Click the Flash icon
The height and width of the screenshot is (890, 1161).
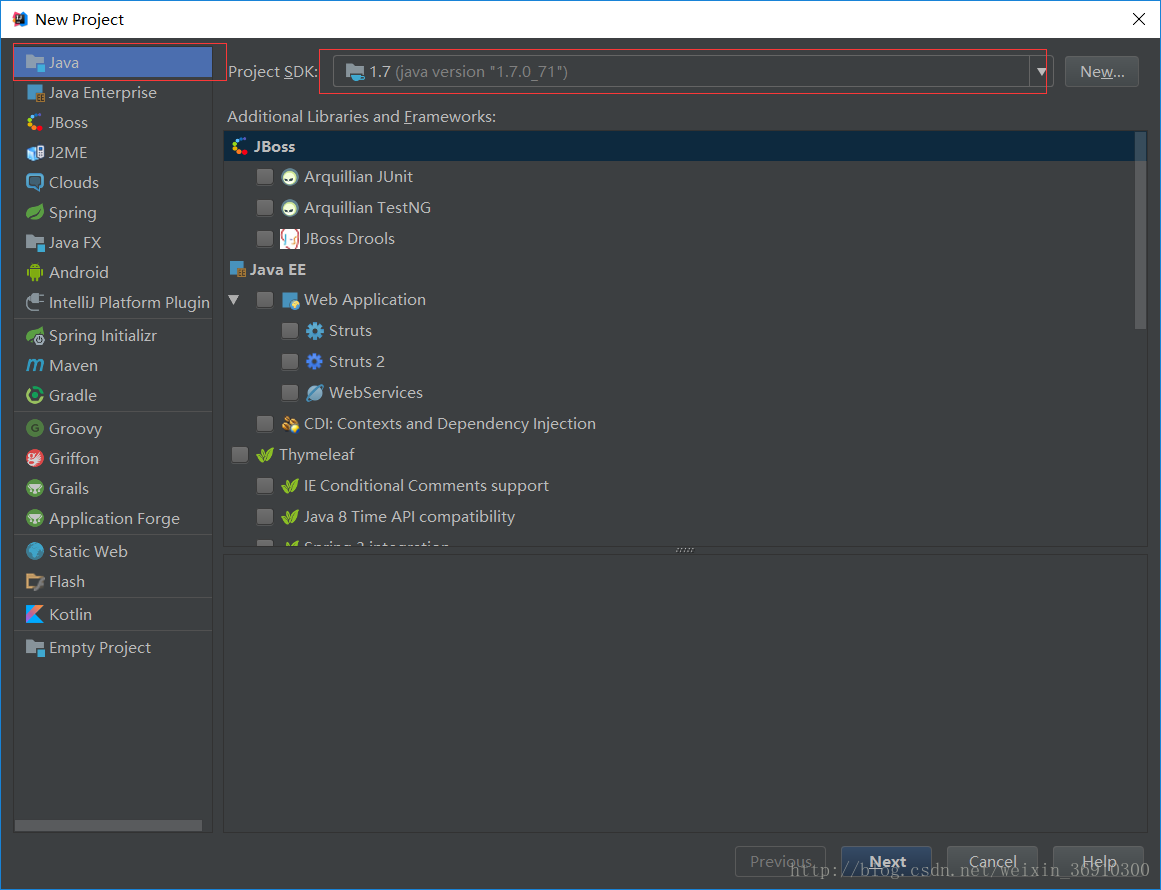click(35, 581)
